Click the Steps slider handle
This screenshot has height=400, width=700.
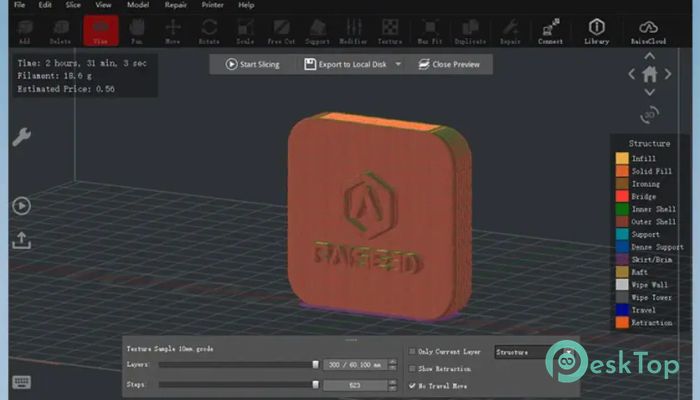(x=316, y=385)
